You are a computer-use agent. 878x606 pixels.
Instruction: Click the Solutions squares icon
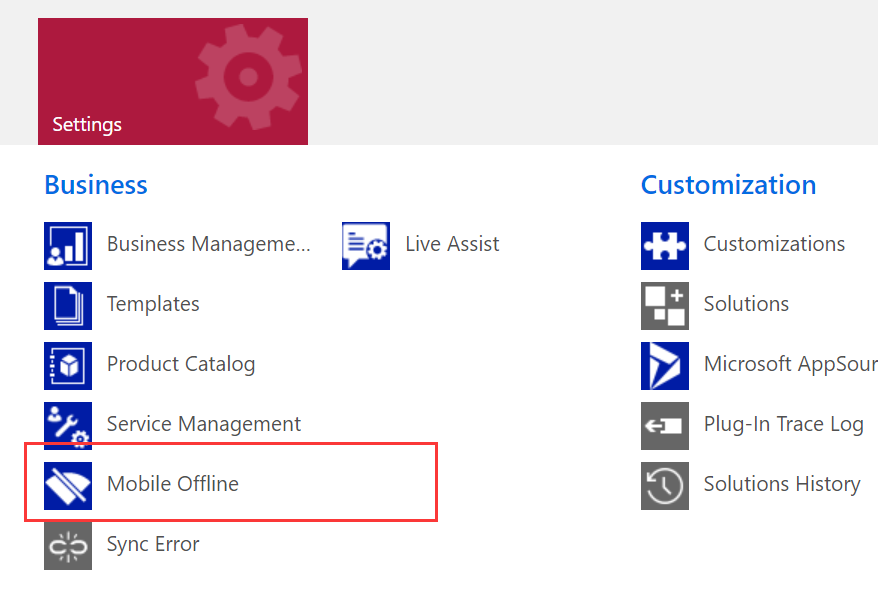point(665,306)
